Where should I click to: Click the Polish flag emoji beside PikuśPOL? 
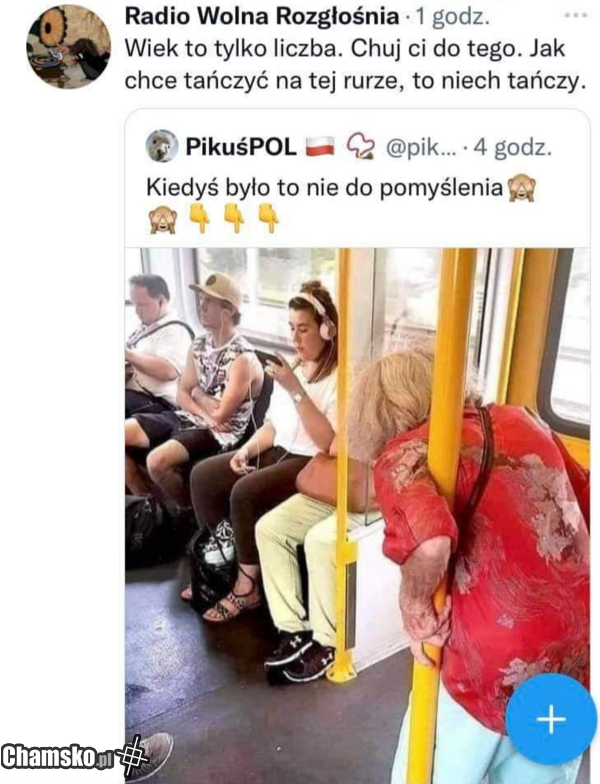(x=320, y=146)
